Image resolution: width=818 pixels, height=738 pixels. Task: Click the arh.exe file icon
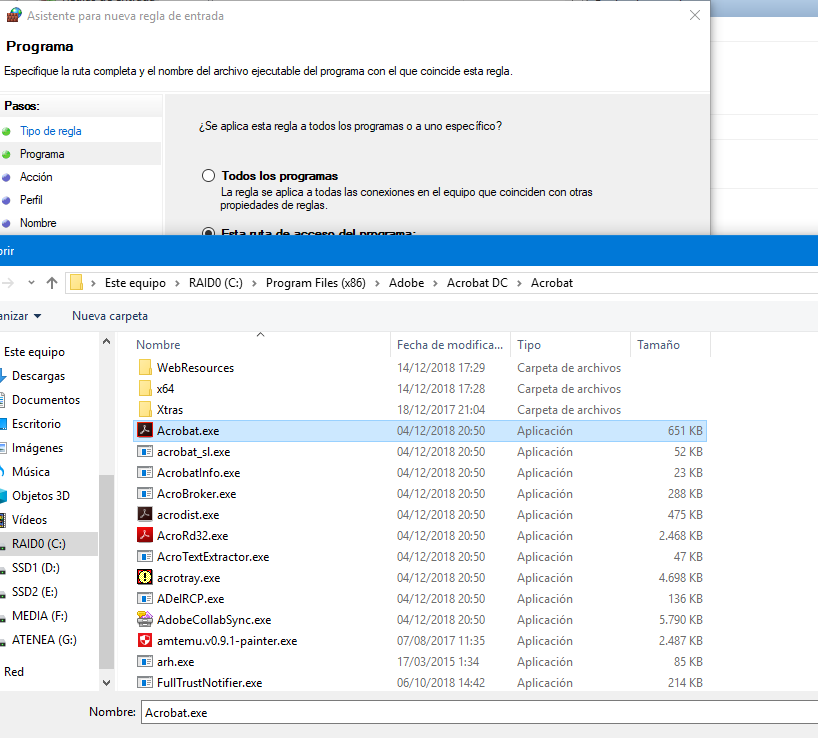[x=145, y=661]
